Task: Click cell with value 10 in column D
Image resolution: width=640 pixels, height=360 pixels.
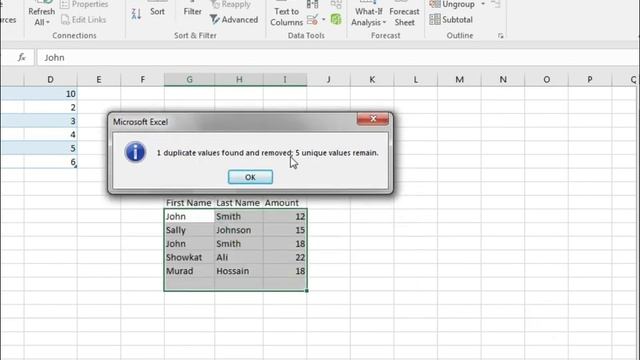Action: coord(51,94)
